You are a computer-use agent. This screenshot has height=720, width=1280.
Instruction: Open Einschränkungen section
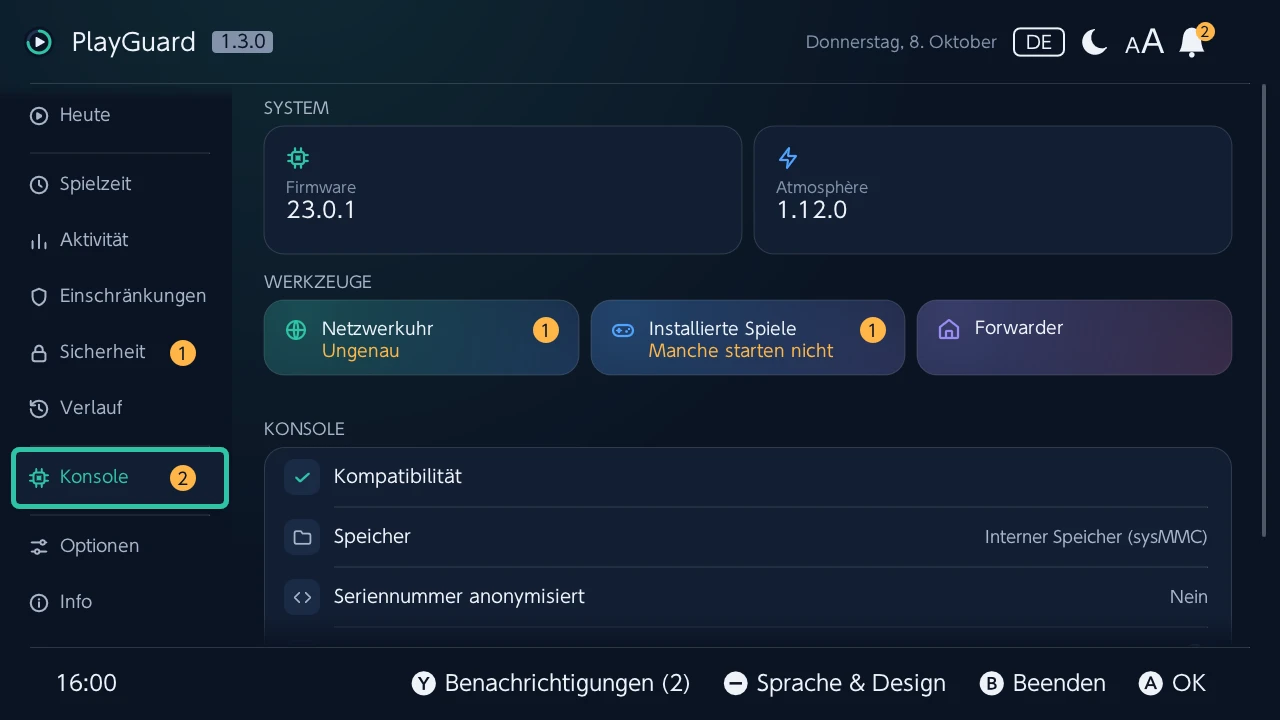(x=120, y=296)
